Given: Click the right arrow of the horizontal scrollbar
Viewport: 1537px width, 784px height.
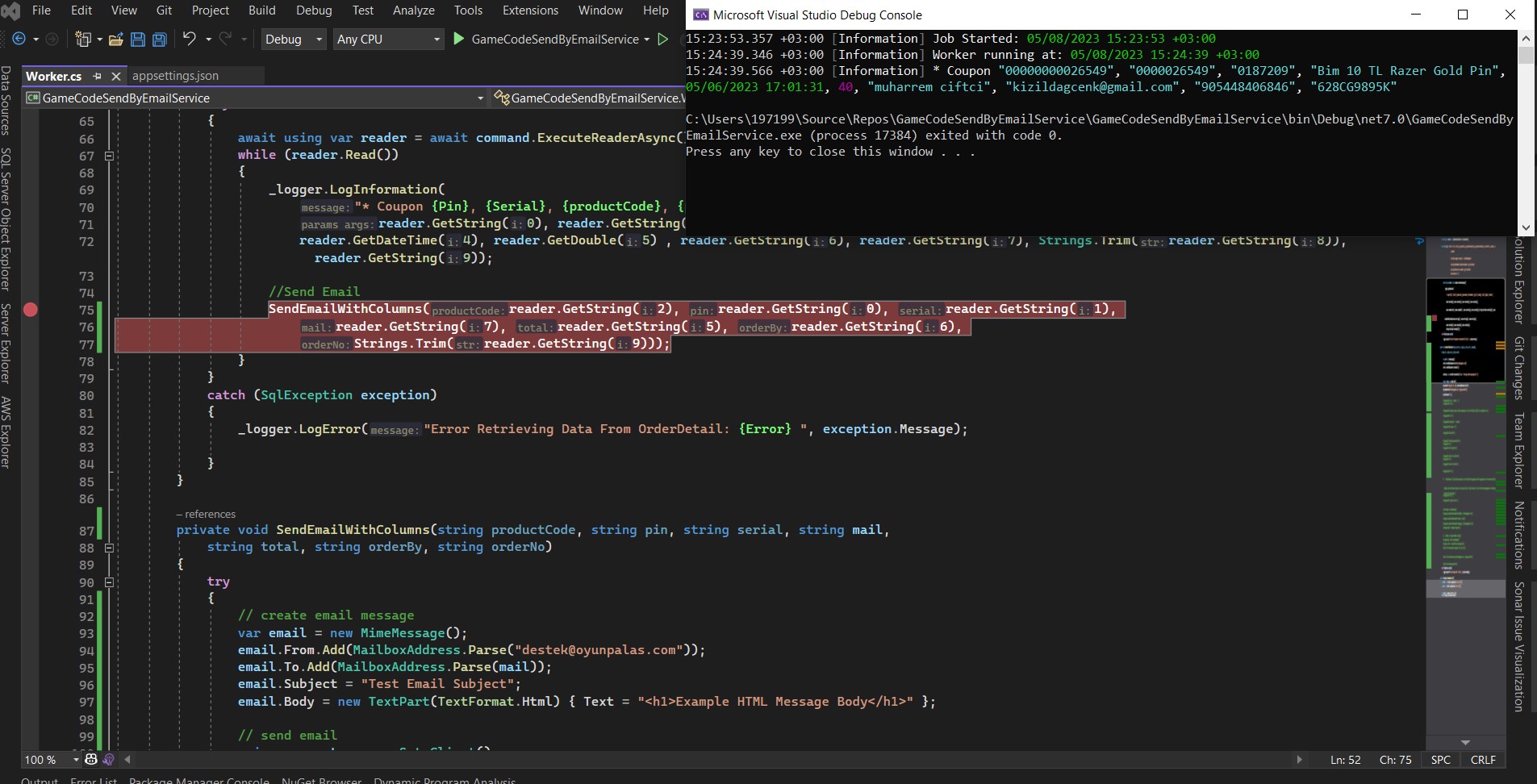Looking at the screenshot, I should pos(1298,759).
